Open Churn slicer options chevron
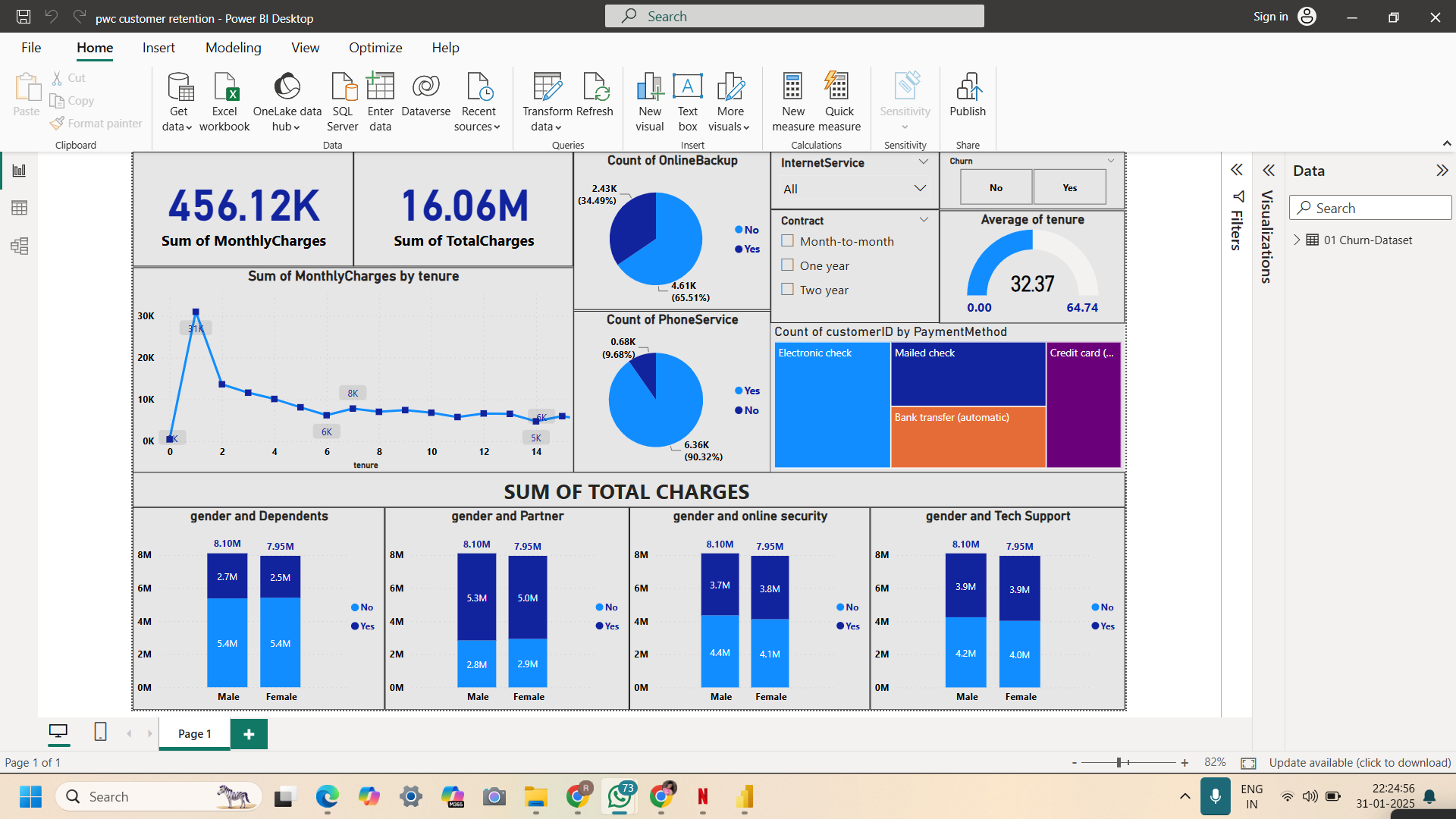Screen dimensions: 1456x819 coord(1111,161)
